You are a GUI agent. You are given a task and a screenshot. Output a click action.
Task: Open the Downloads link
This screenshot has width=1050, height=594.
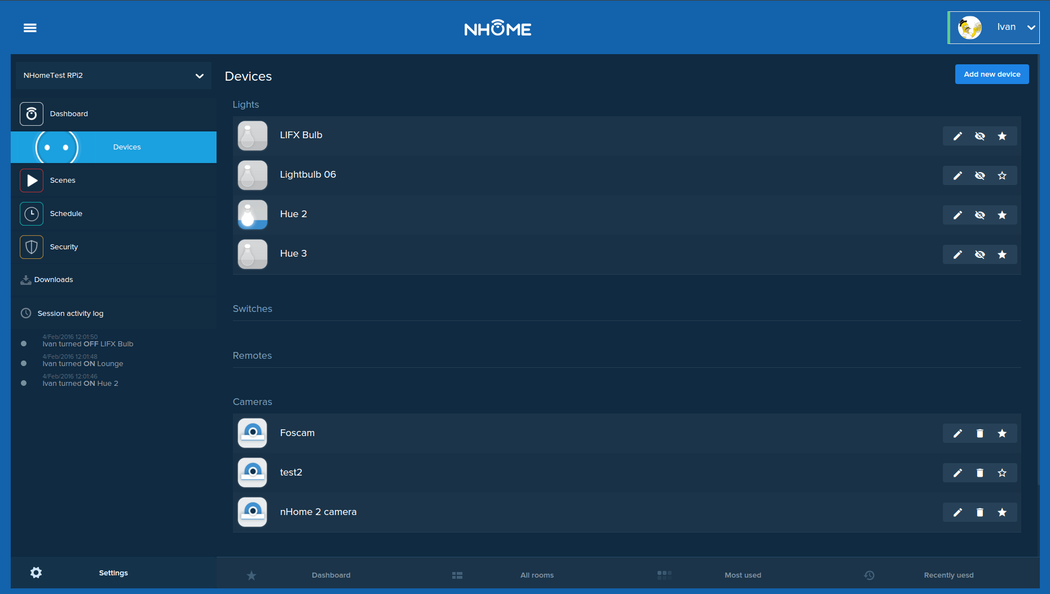click(53, 280)
